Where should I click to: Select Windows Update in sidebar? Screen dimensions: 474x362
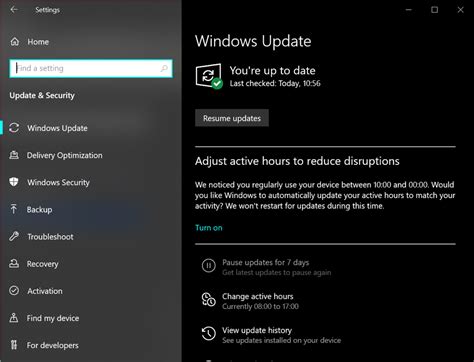(x=57, y=128)
